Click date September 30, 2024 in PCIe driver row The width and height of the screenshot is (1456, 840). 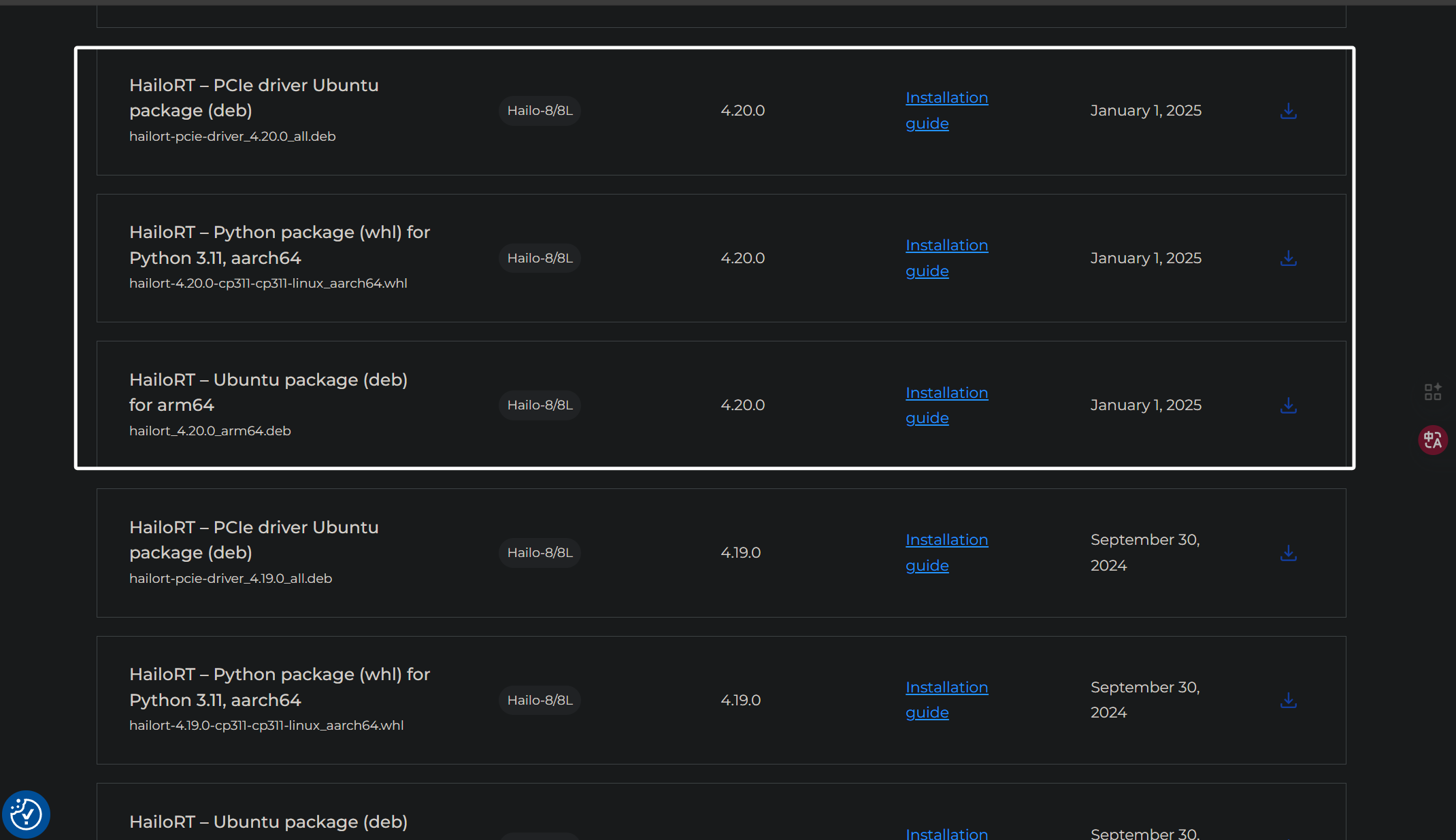(1145, 553)
